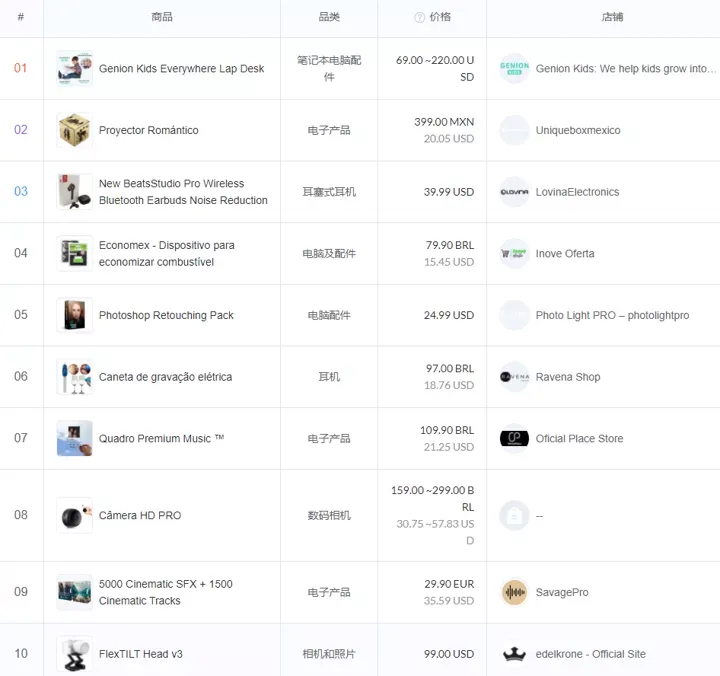720x676 pixels.
Task: Open the Ravena Shop store logo
Action: [x=514, y=377]
